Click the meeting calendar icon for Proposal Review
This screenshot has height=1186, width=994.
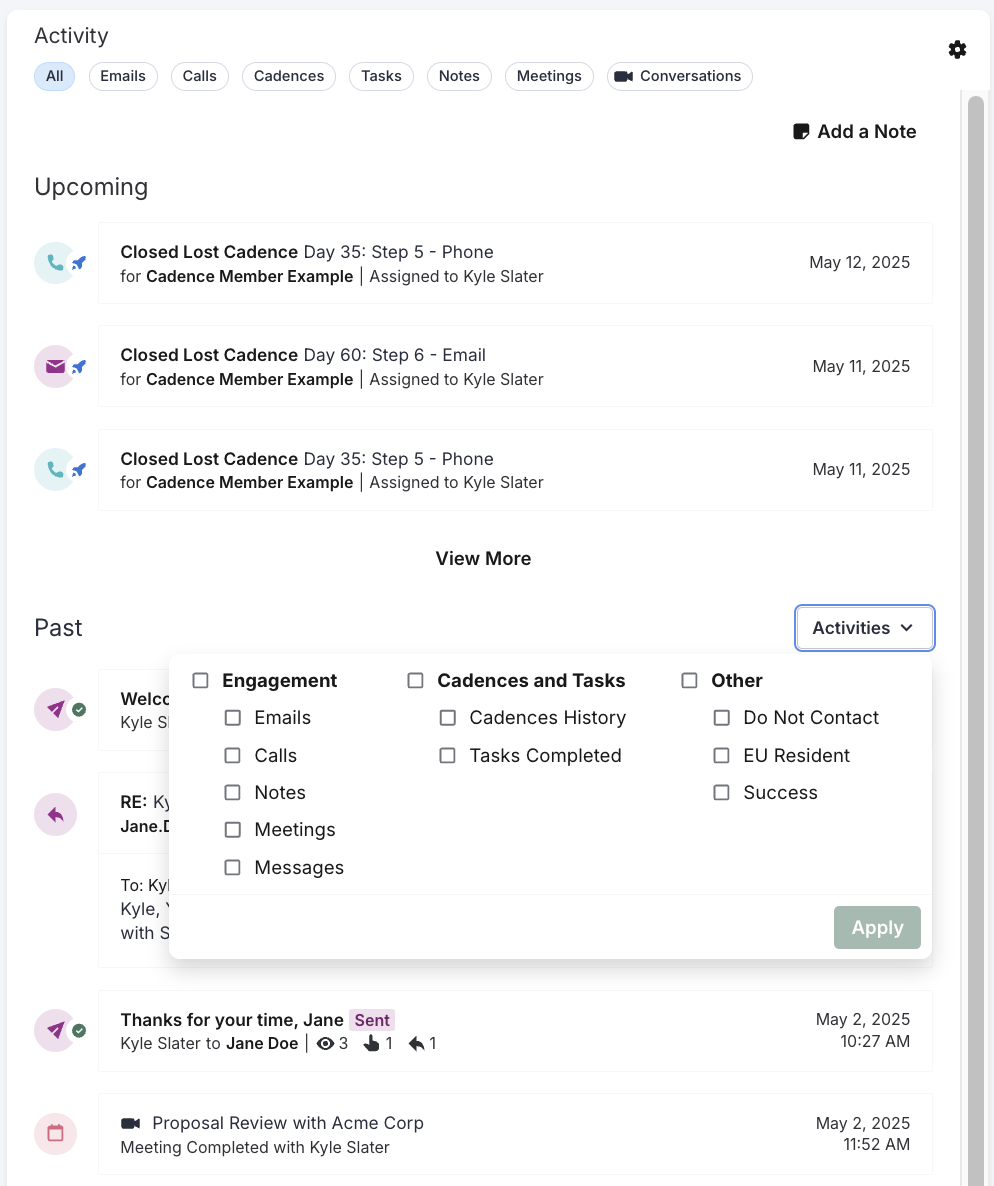[55, 1133]
